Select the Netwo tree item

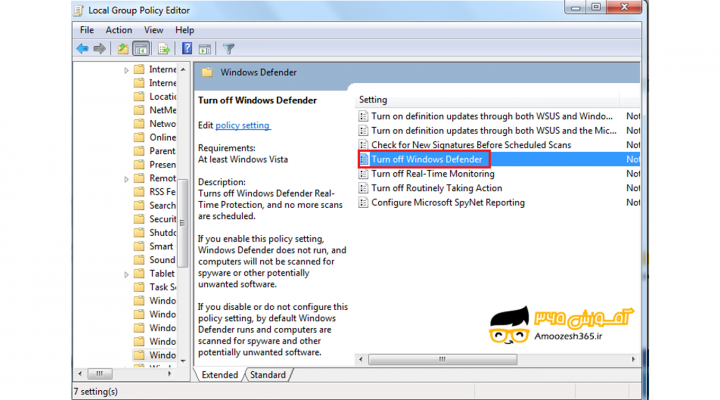pos(163,124)
